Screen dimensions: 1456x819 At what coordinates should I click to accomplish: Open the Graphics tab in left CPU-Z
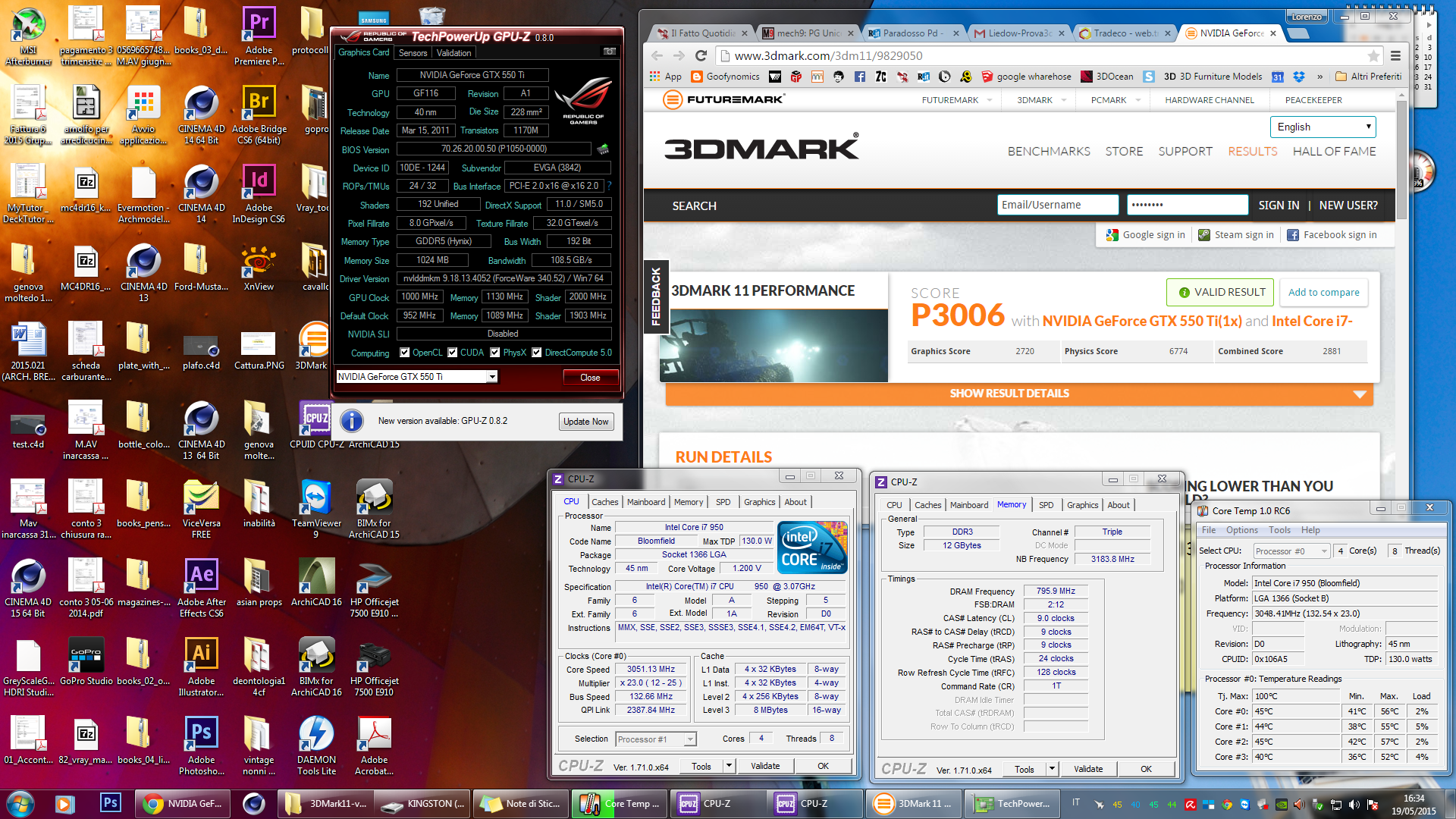[x=759, y=502]
